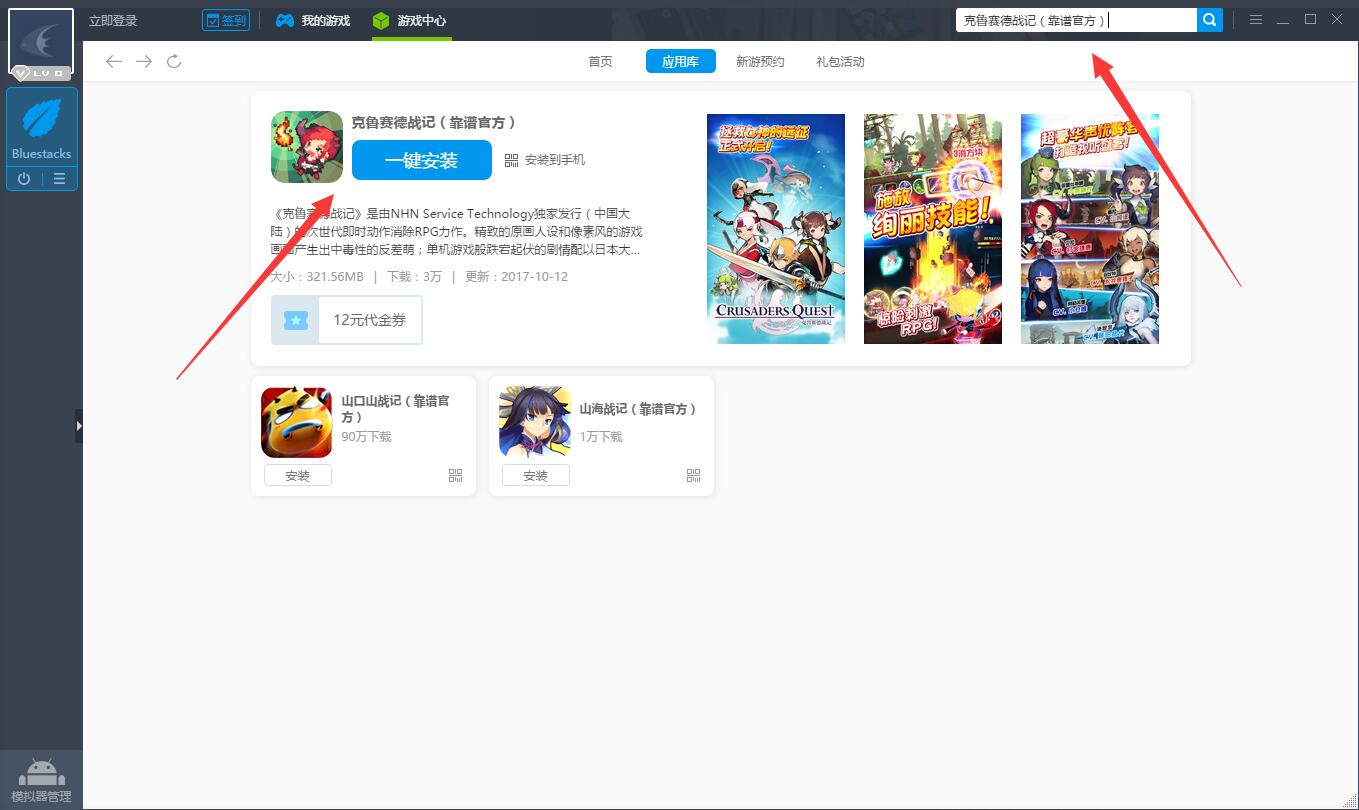Click the coupon ticket star icon
The height and width of the screenshot is (810, 1359).
pos(295,320)
